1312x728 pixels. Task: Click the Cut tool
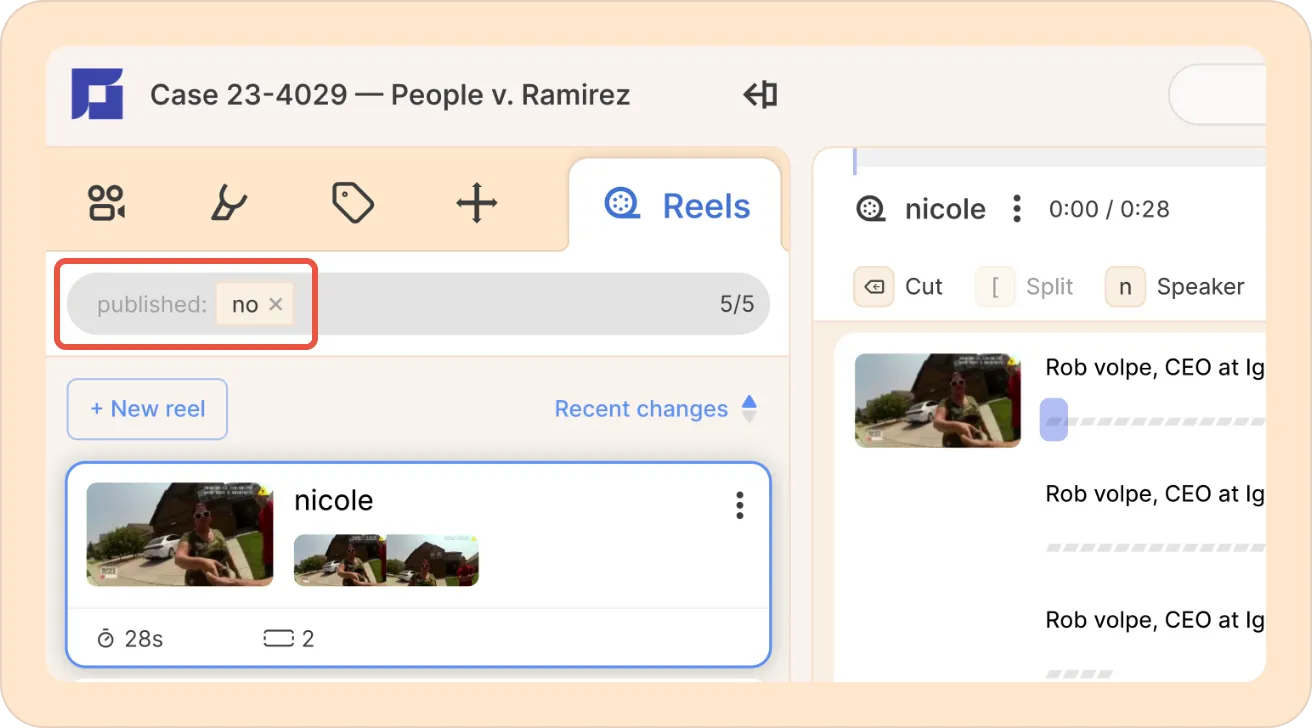point(898,287)
